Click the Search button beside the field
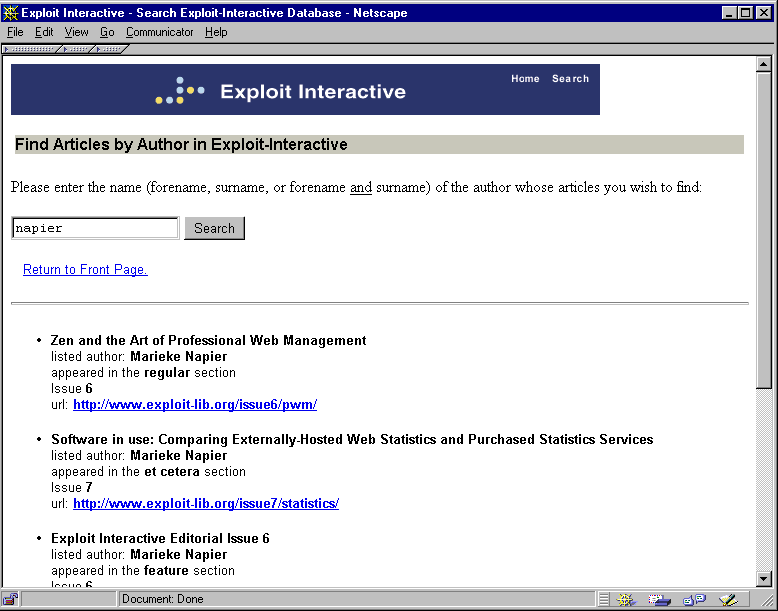The image size is (778, 611). click(x=214, y=228)
